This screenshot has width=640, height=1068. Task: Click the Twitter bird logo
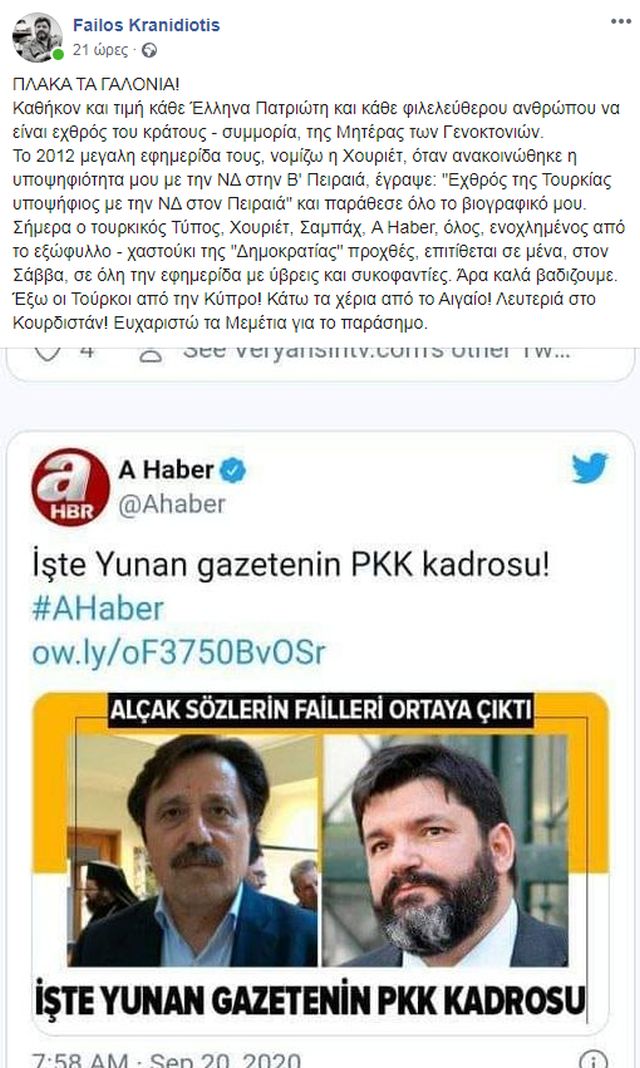tap(589, 468)
